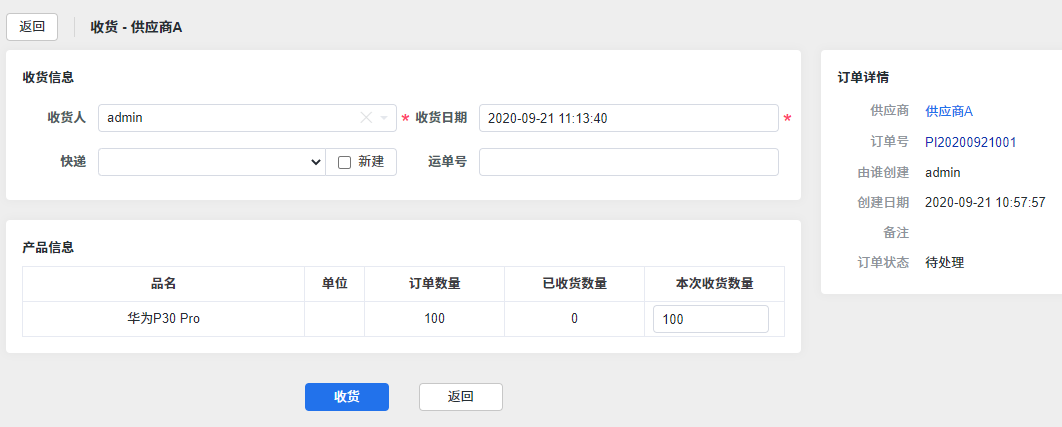Open the 供应商A supplier link
Image resolution: width=1062 pixels, height=427 pixels.
pos(948,111)
